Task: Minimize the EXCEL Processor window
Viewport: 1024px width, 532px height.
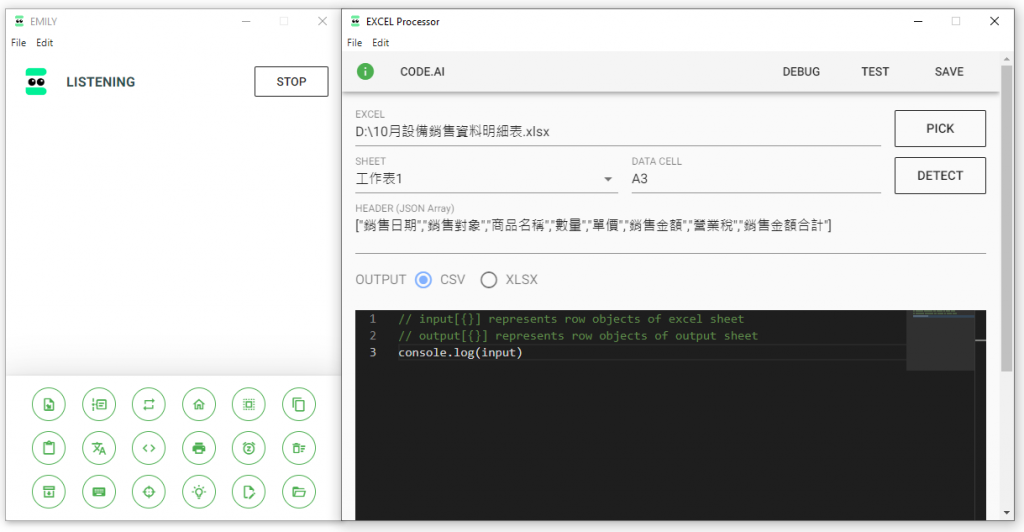Action: point(918,22)
